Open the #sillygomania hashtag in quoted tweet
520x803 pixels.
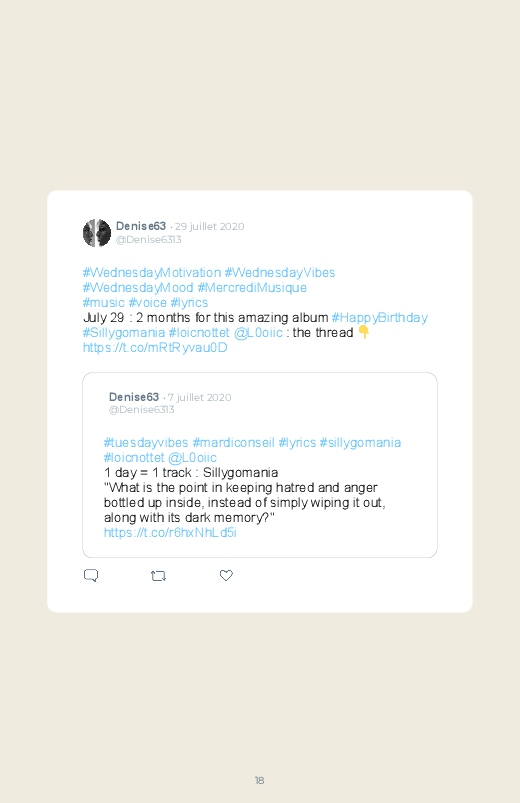(360, 442)
